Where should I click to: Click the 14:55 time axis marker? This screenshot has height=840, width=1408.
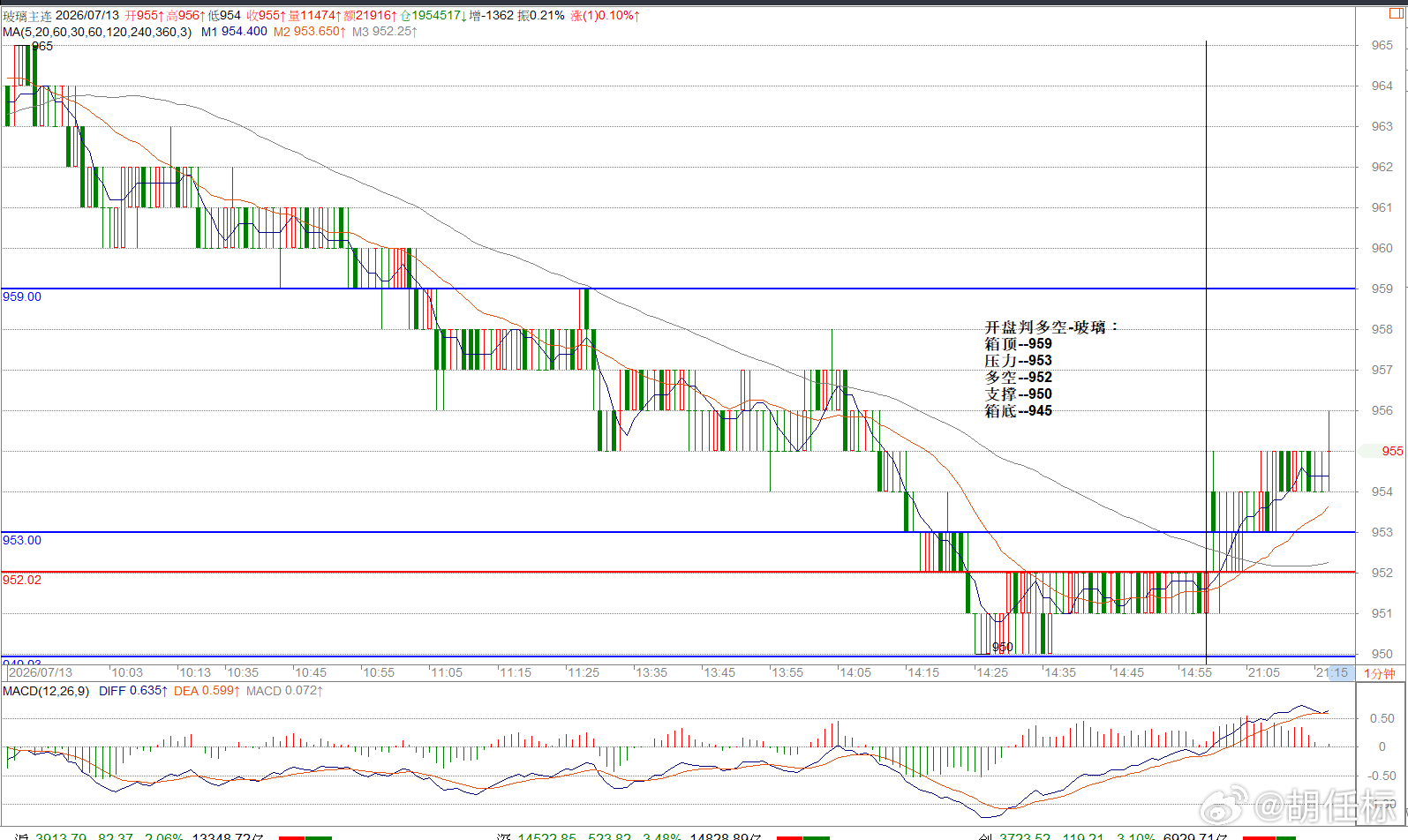1196,672
